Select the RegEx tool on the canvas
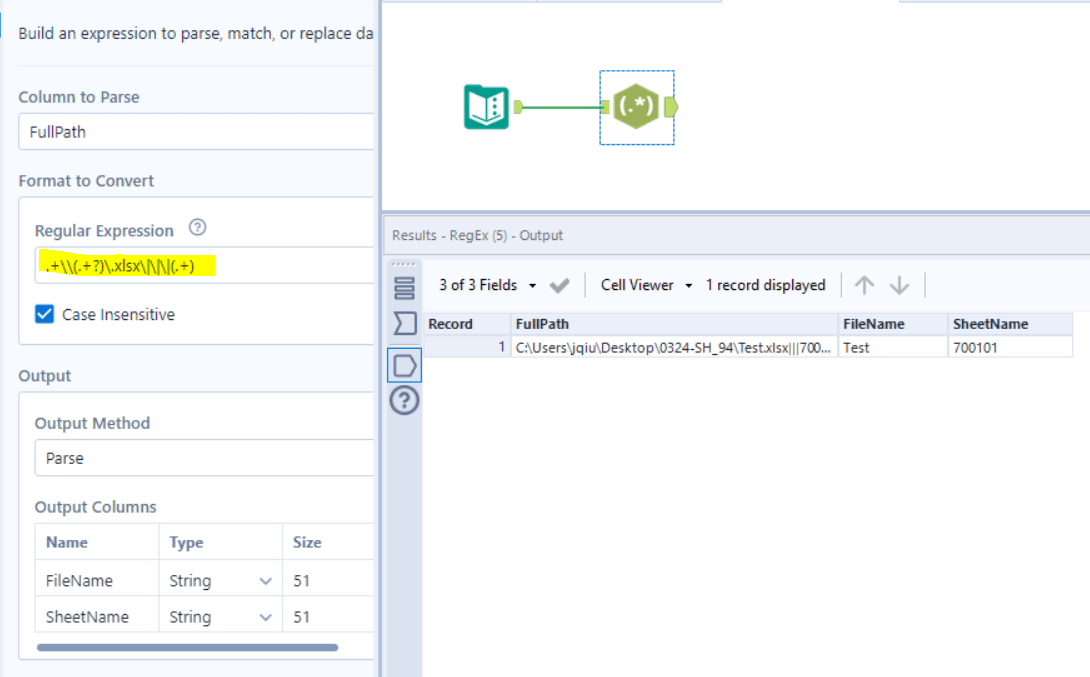The width and height of the screenshot is (1090, 677). pyautogui.click(x=637, y=106)
